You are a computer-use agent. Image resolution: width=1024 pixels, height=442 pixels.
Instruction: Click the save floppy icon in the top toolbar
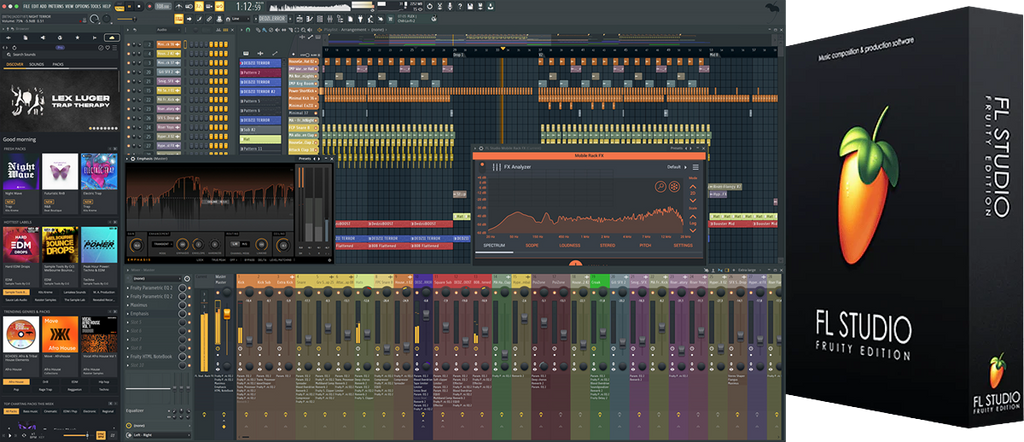coord(470,7)
